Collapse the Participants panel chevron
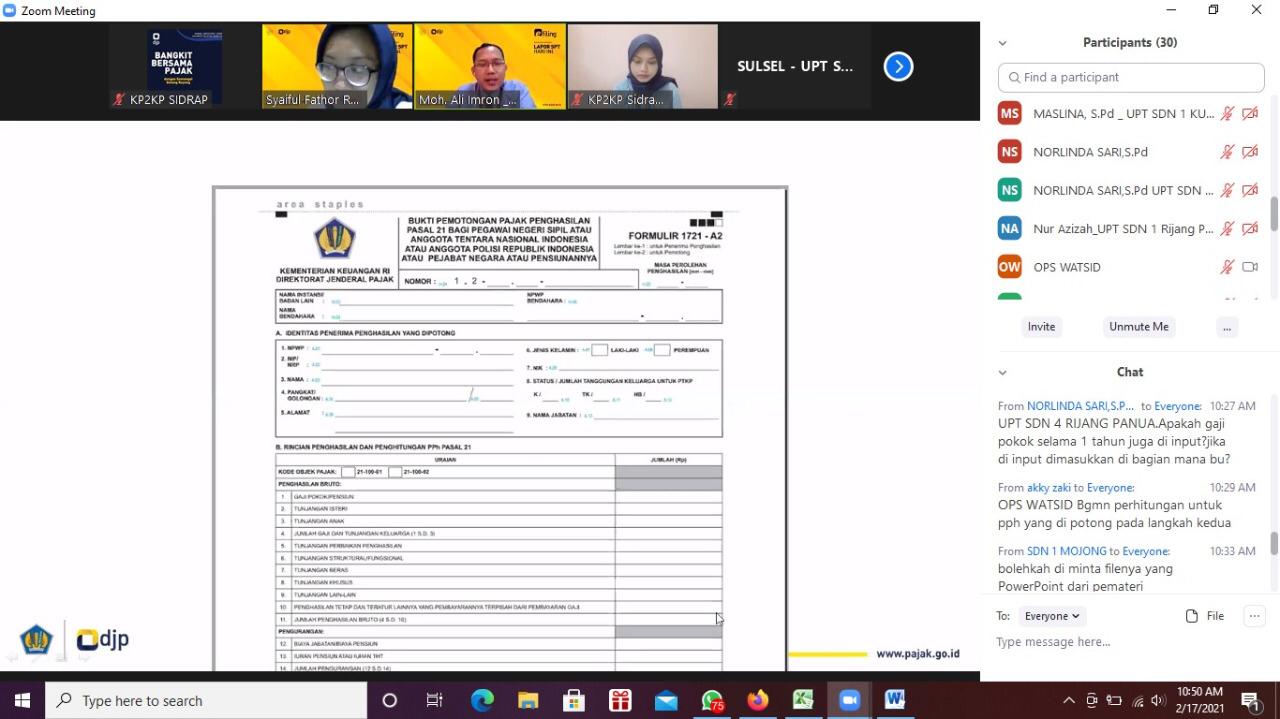This screenshot has width=1280, height=719. (x=1002, y=43)
